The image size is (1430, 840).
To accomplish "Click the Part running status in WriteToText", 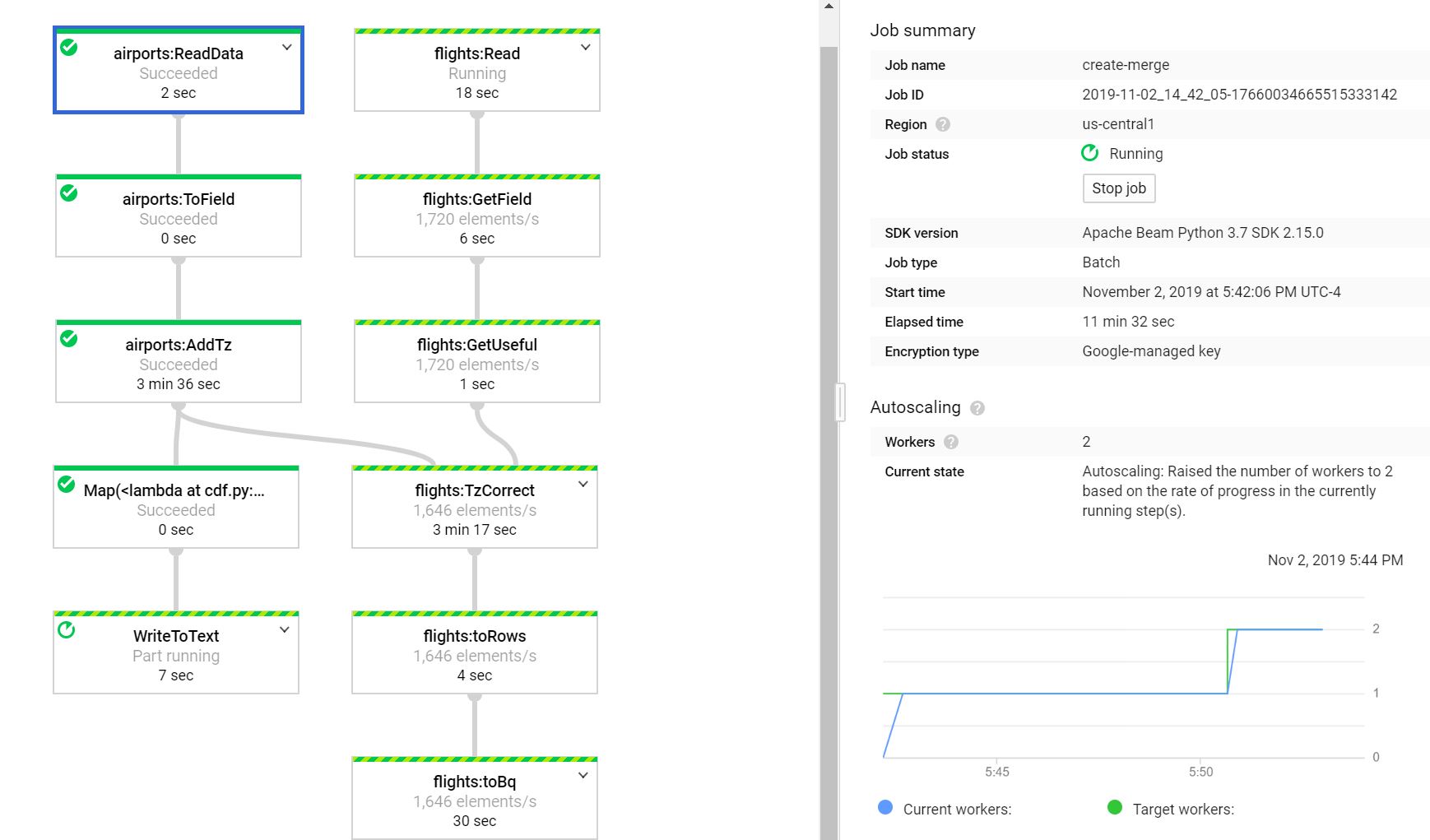I will pos(176,656).
